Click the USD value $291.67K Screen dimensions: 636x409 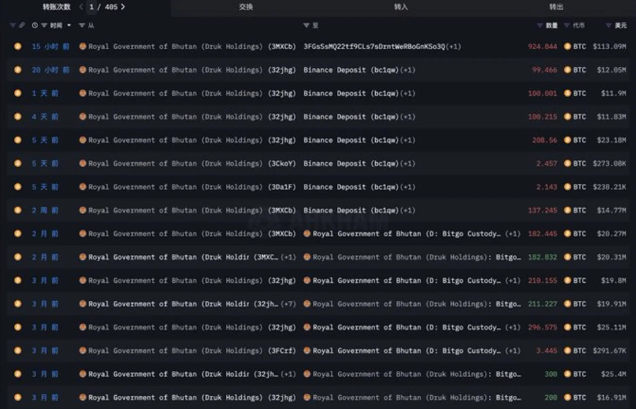pyautogui.click(x=609, y=351)
